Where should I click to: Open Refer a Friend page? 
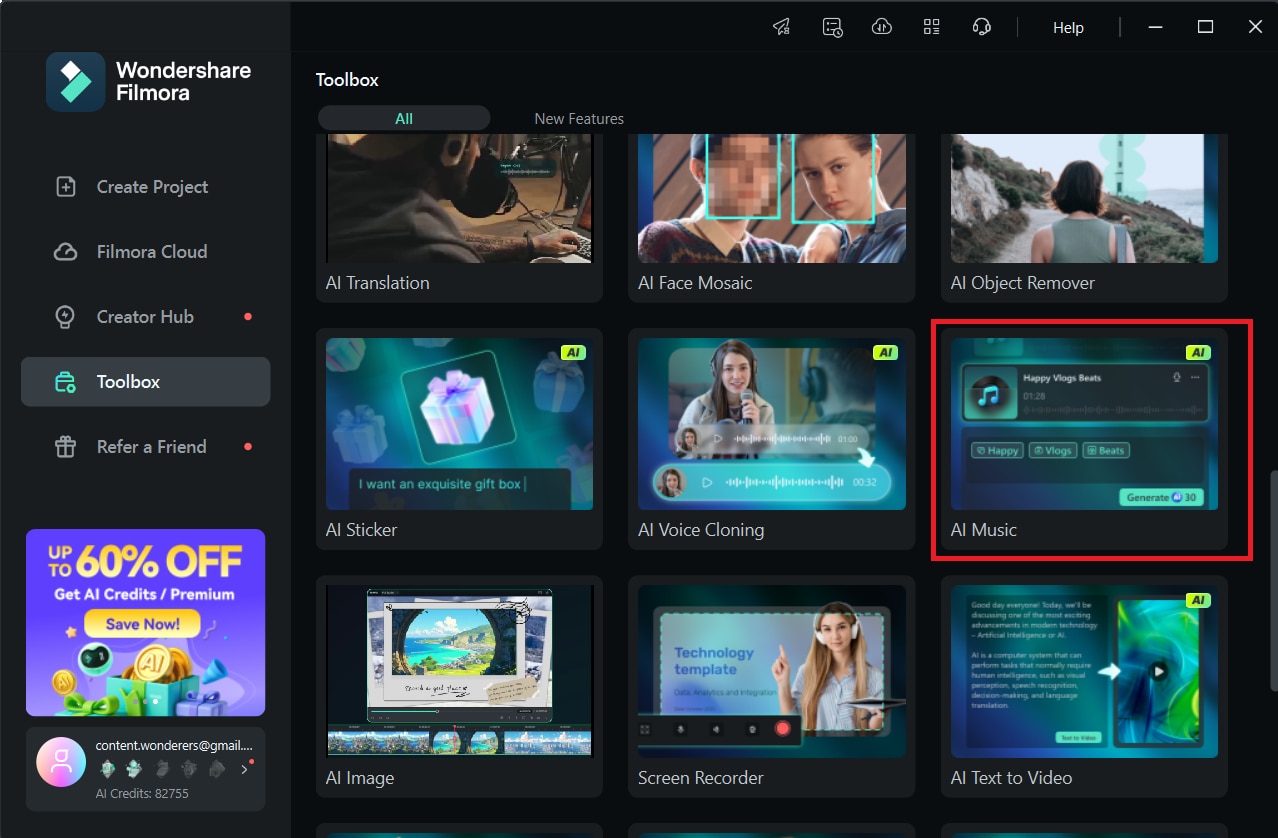tap(146, 447)
